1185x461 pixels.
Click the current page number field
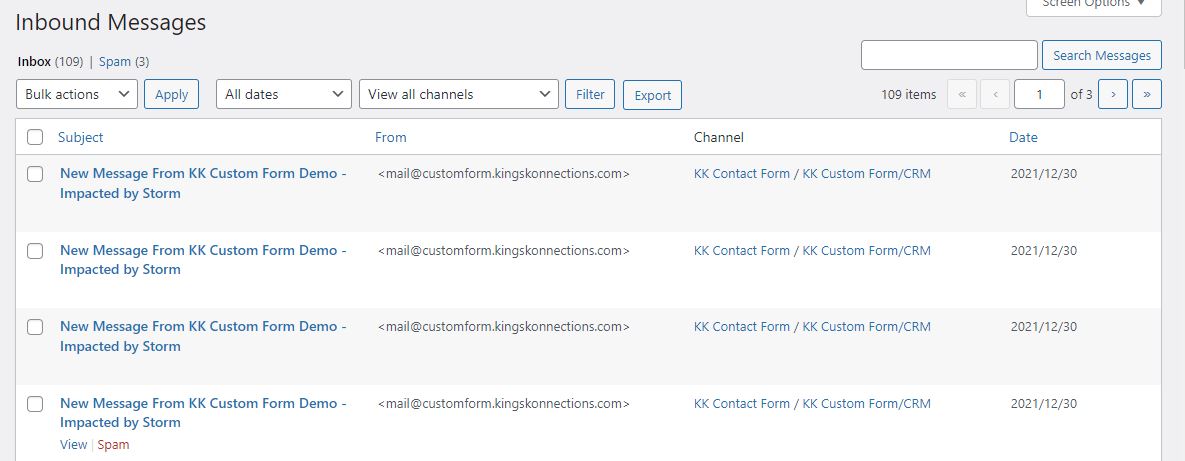pyautogui.click(x=1039, y=94)
